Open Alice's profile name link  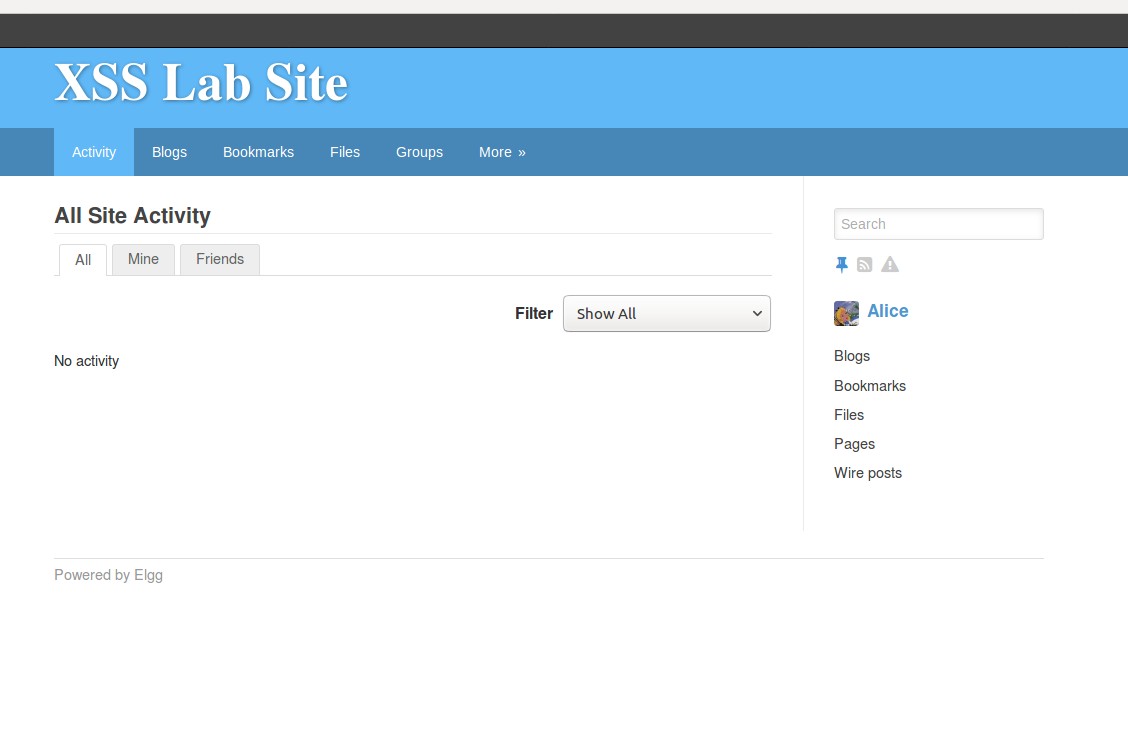tap(888, 311)
